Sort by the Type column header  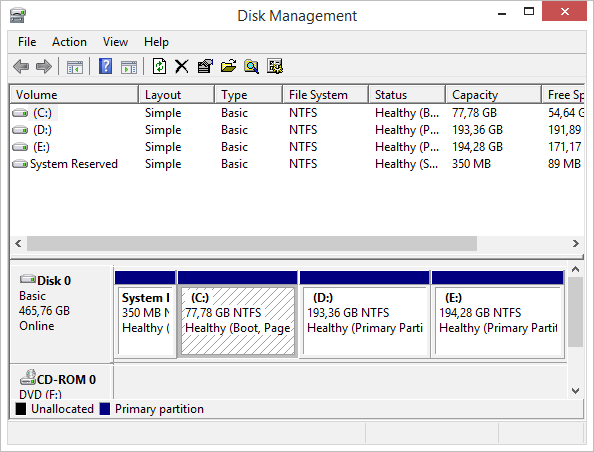(249, 95)
